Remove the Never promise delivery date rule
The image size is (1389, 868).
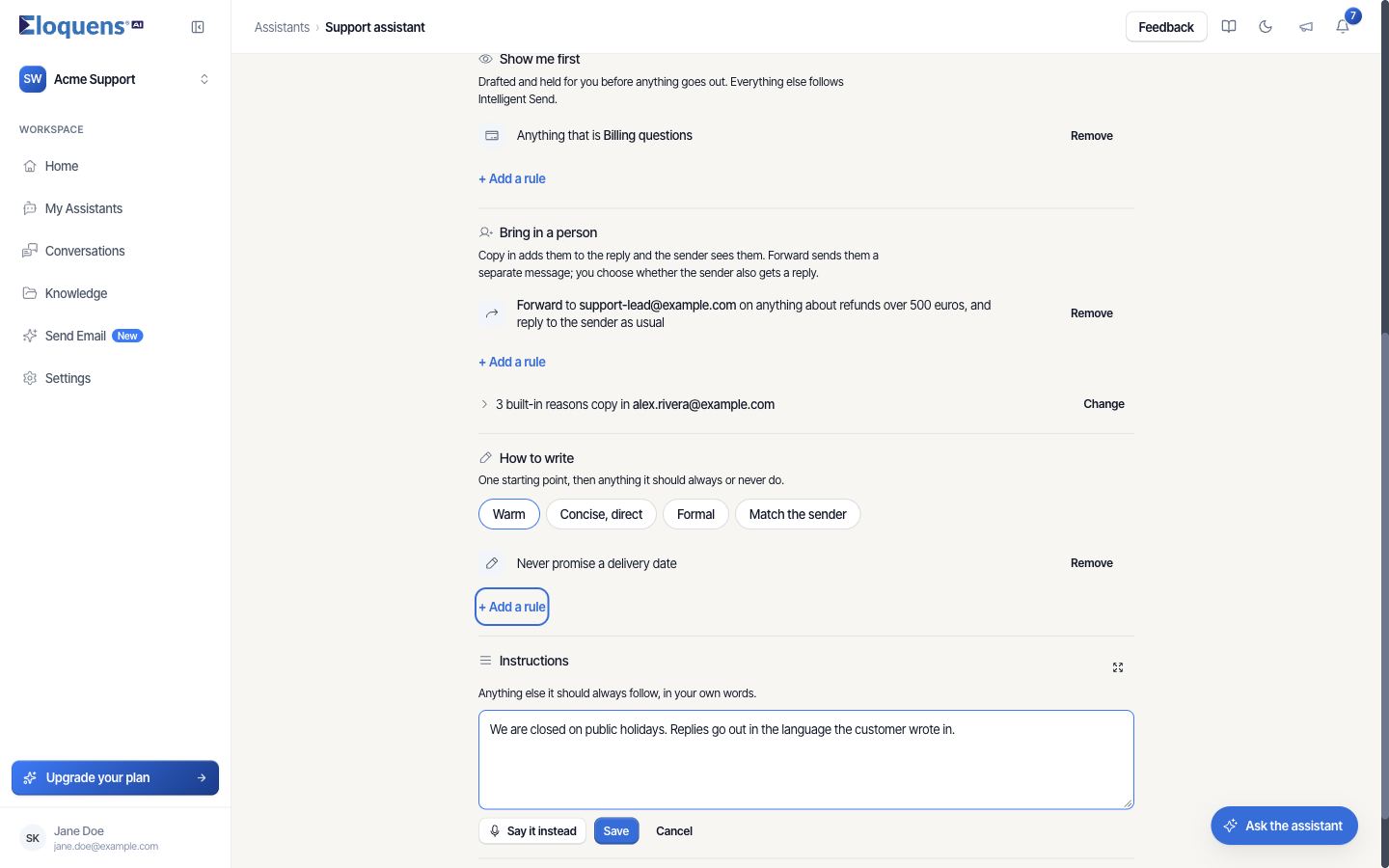click(x=1092, y=563)
